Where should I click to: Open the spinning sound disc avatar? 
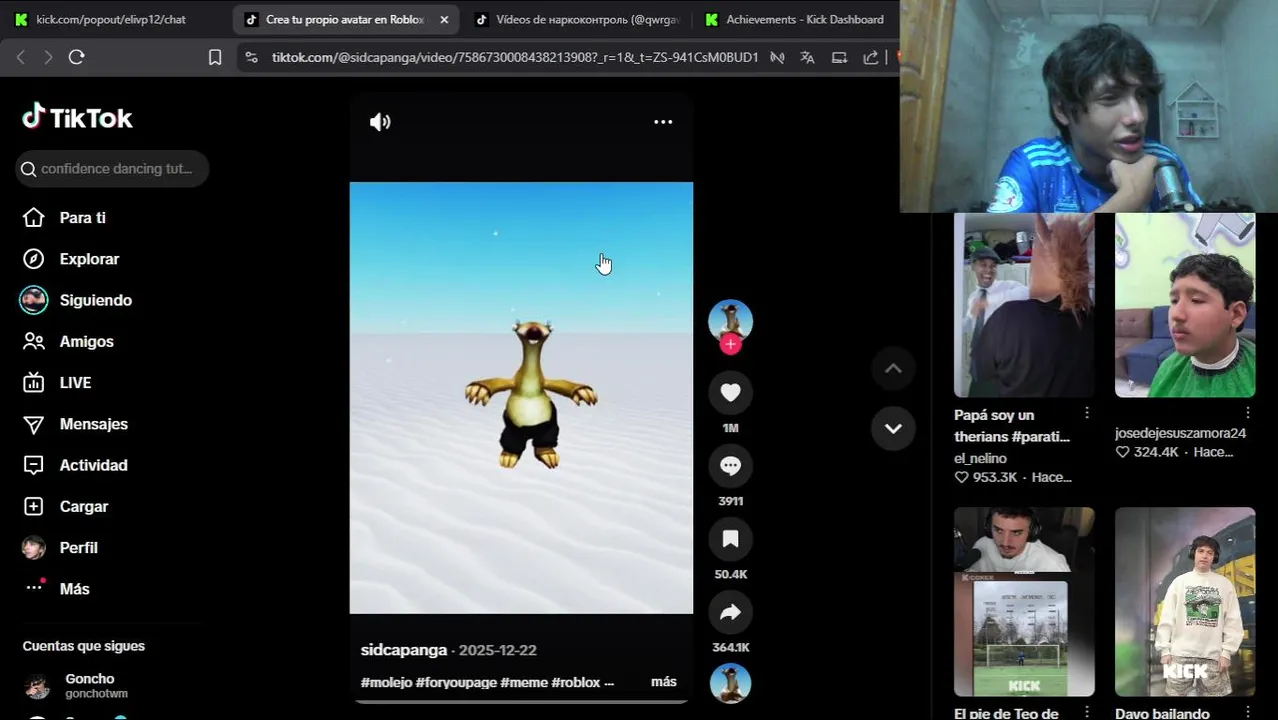(x=730, y=684)
